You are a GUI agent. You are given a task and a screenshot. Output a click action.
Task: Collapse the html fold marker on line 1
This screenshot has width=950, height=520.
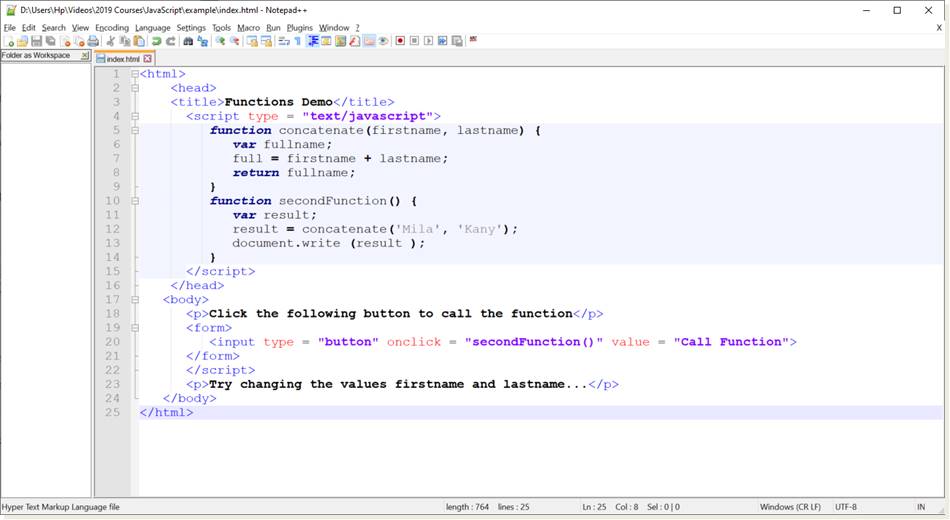point(135,74)
